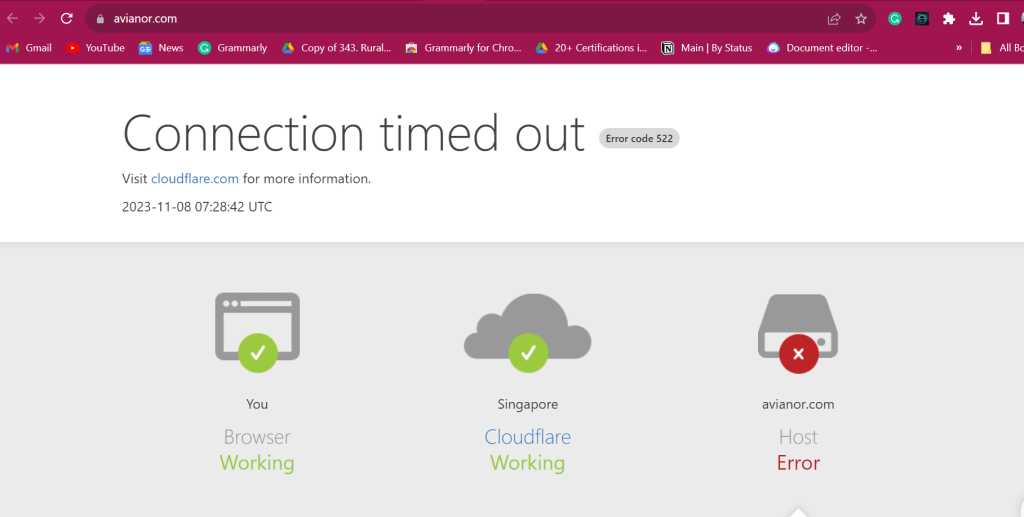
Task: Click the Singapore location label
Action: point(528,404)
